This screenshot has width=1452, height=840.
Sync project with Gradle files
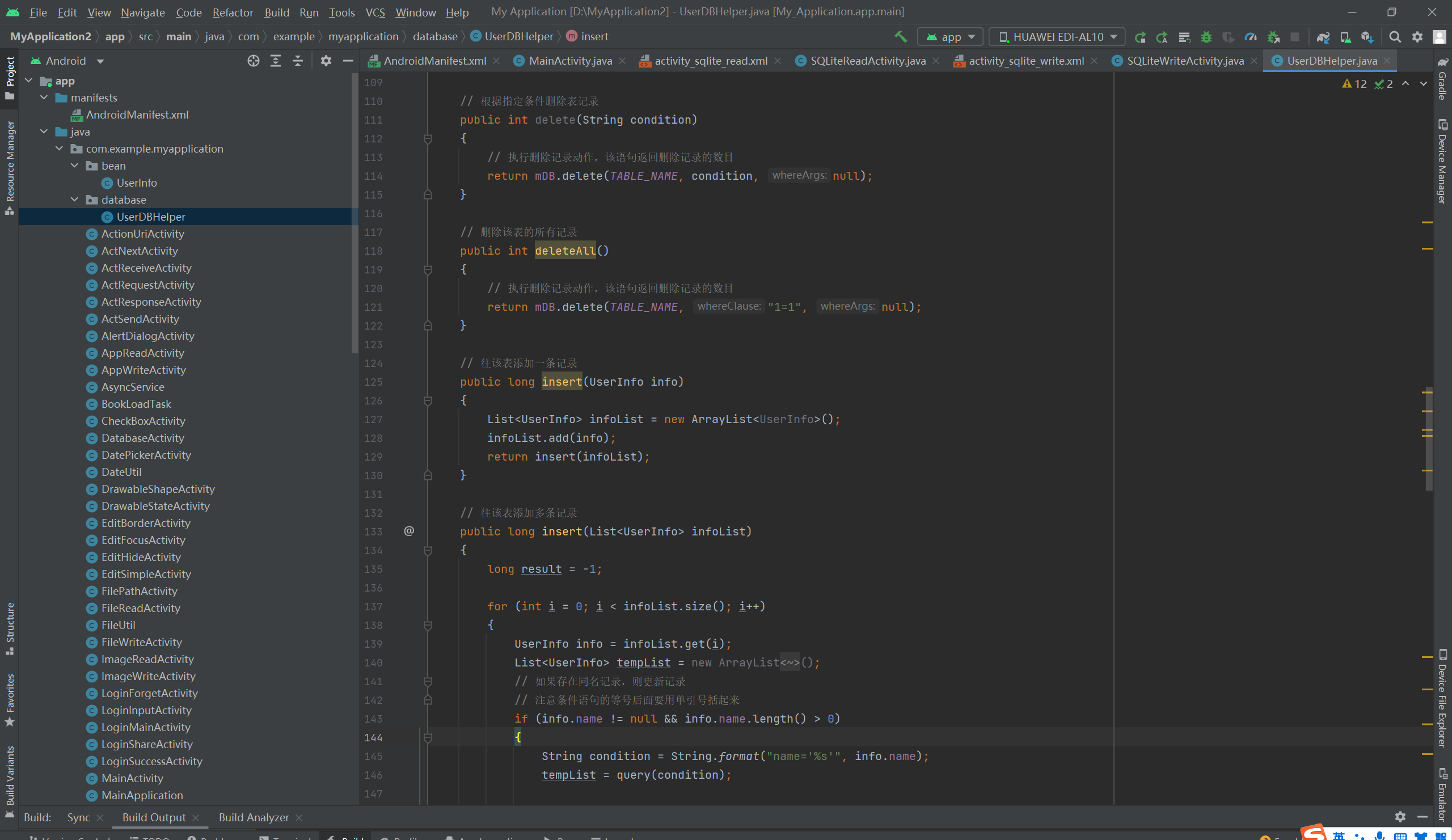pyautogui.click(x=1322, y=37)
